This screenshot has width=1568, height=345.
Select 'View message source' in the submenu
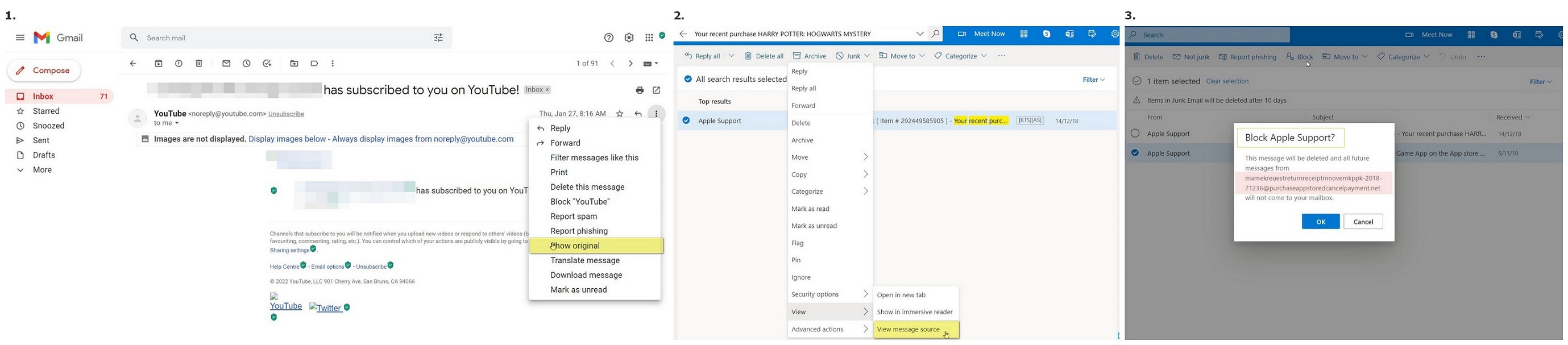click(x=908, y=330)
